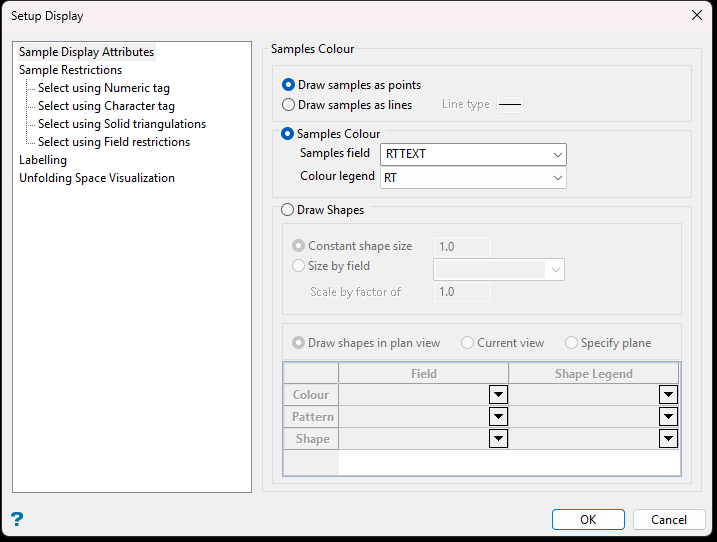
Task: Open Unfolding Space Visualization page
Action: click(x=97, y=178)
